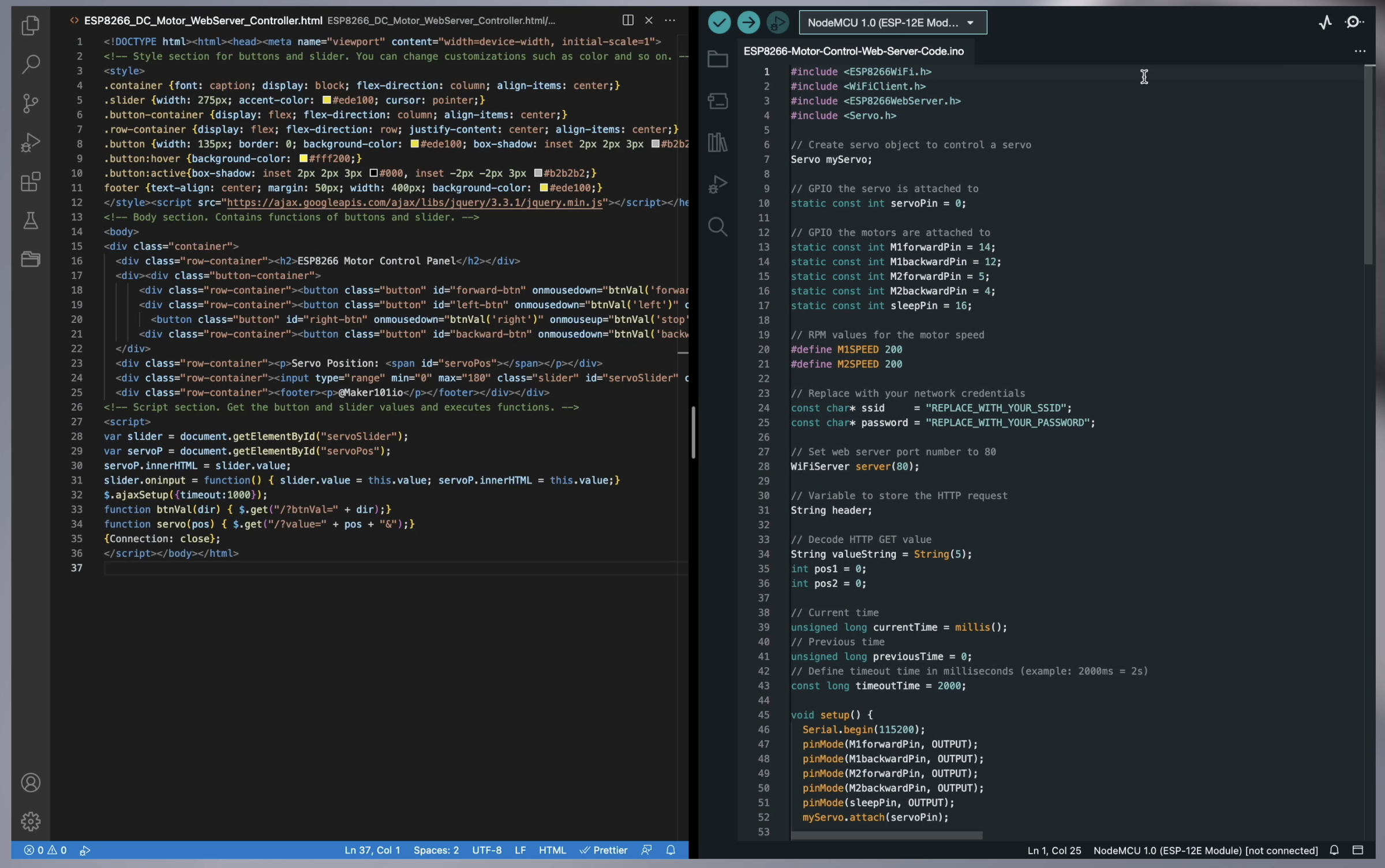This screenshot has width=1385, height=868.
Task: Toggle Arduino bottom panel icon in status bar
Action: click(1358, 850)
